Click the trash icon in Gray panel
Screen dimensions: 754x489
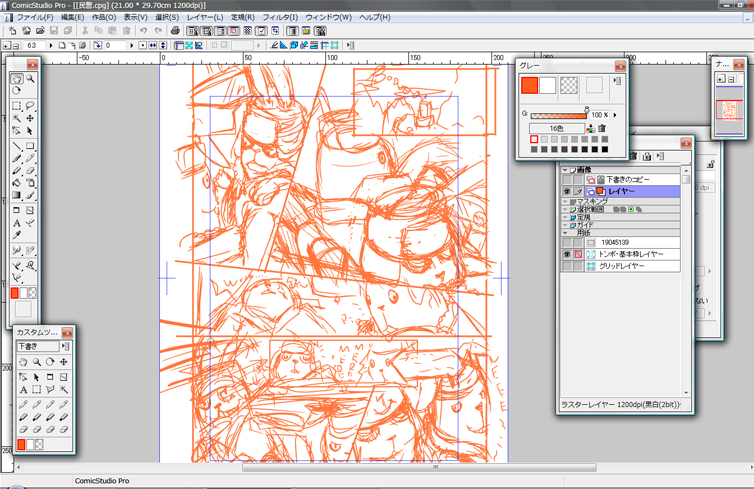(602, 128)
